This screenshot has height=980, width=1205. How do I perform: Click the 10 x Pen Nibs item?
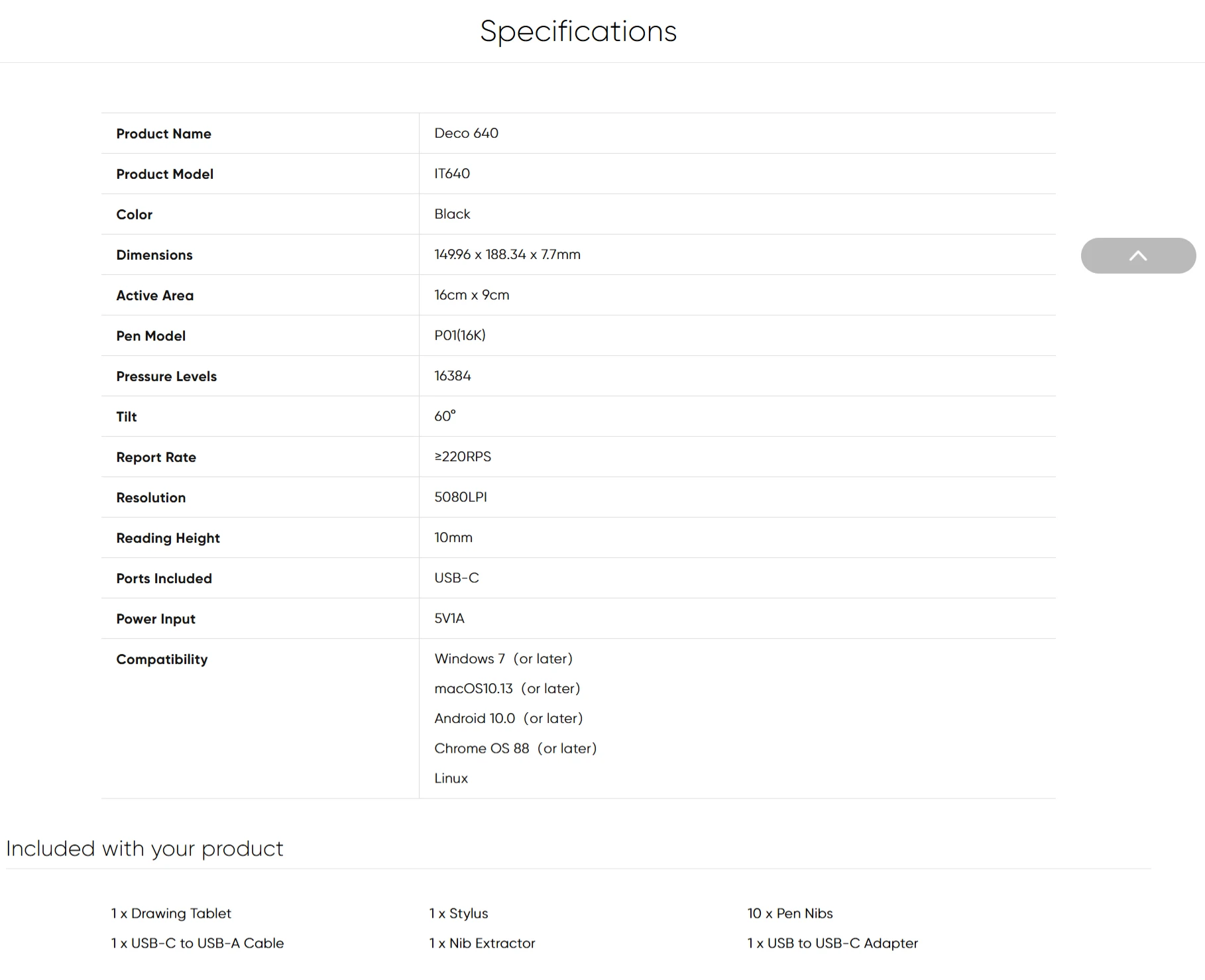790,913
